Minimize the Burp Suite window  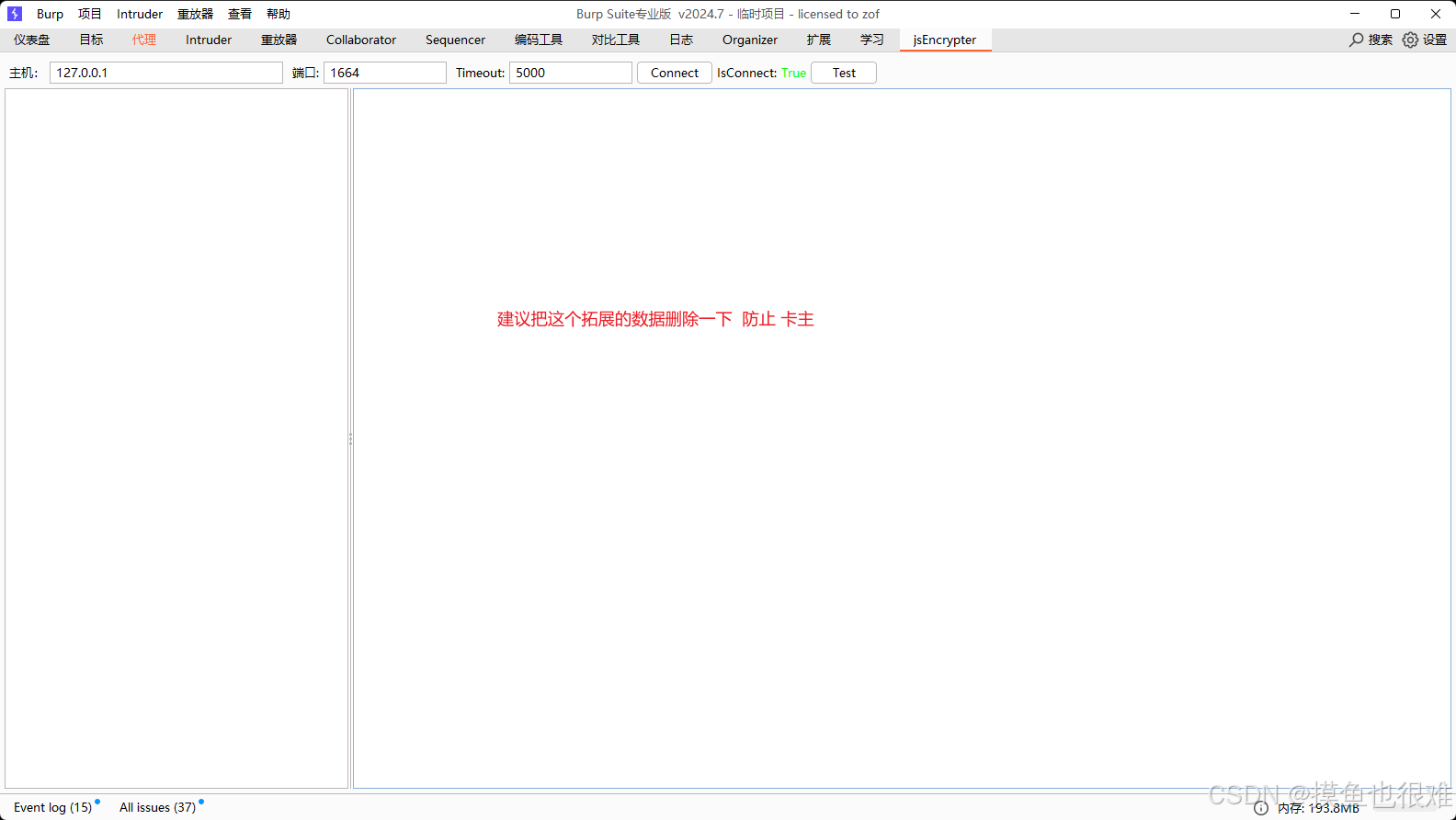pos(1355,14)
